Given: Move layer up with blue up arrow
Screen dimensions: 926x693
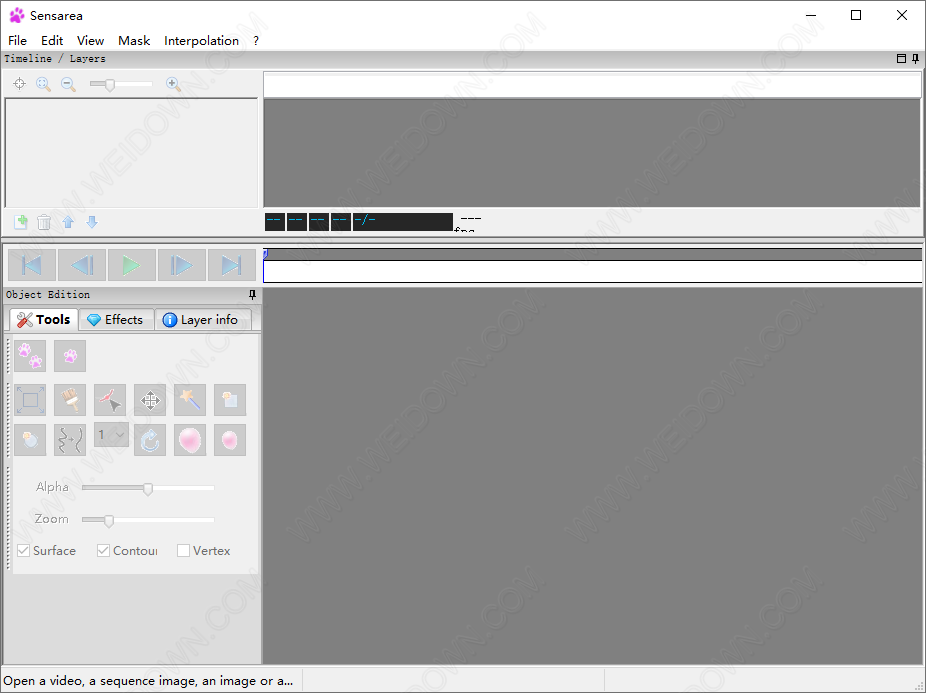Looking at the screenshot, I should click(x=68, y=222).
